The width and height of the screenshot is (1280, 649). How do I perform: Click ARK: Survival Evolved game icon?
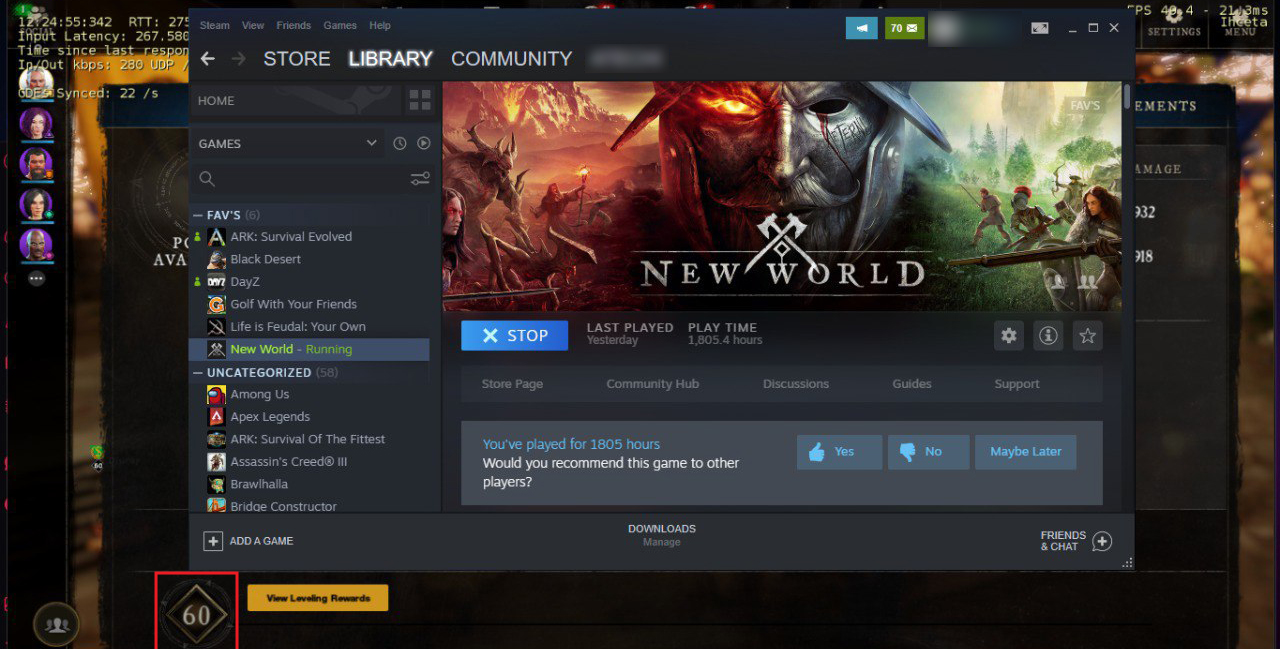pos(216,237)
